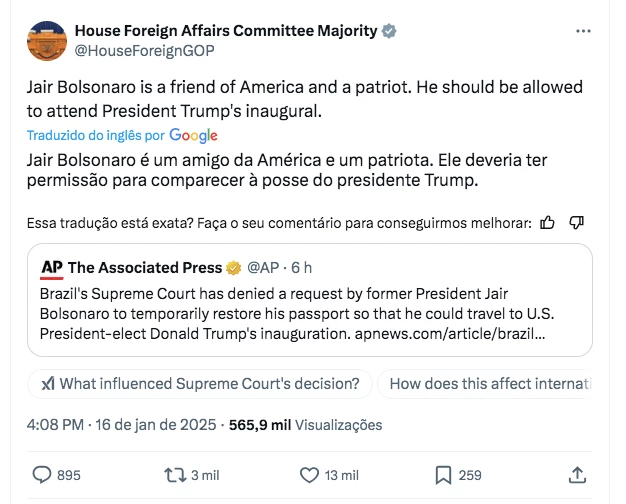Open the quoted Associated Press post card
This screenshot has width=626, height=504.
tap(310, 300)
